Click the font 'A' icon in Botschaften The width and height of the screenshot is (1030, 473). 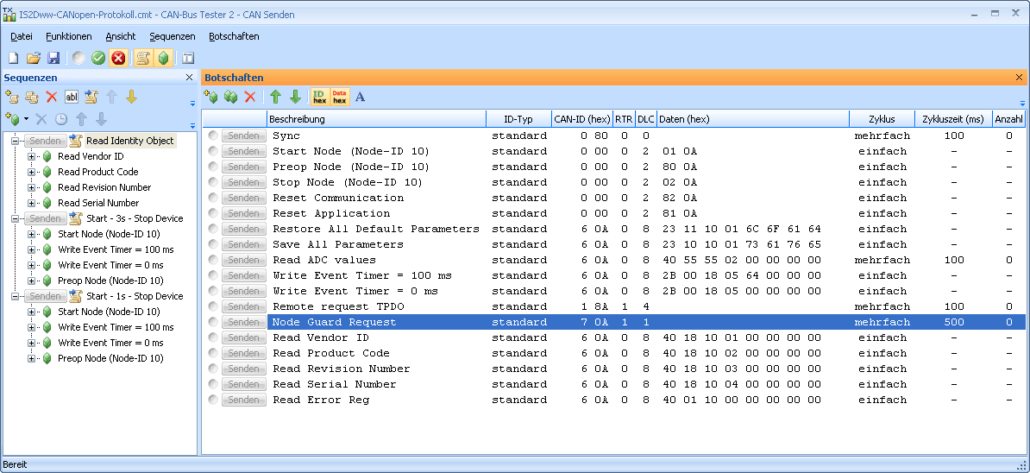pyautogui.click(x=360, y=97)
